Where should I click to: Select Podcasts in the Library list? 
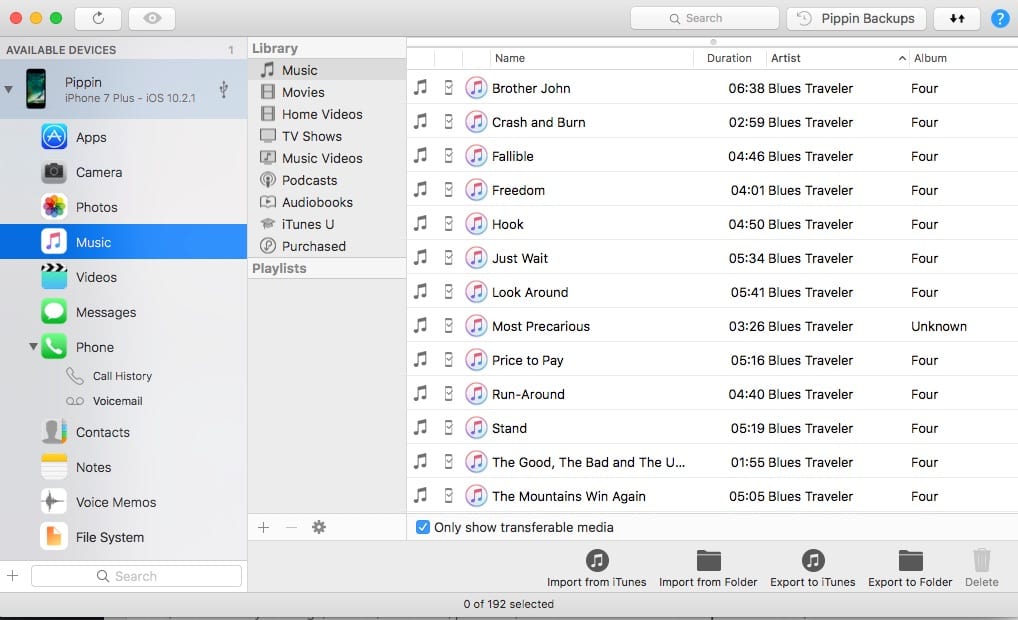[327, 180]
